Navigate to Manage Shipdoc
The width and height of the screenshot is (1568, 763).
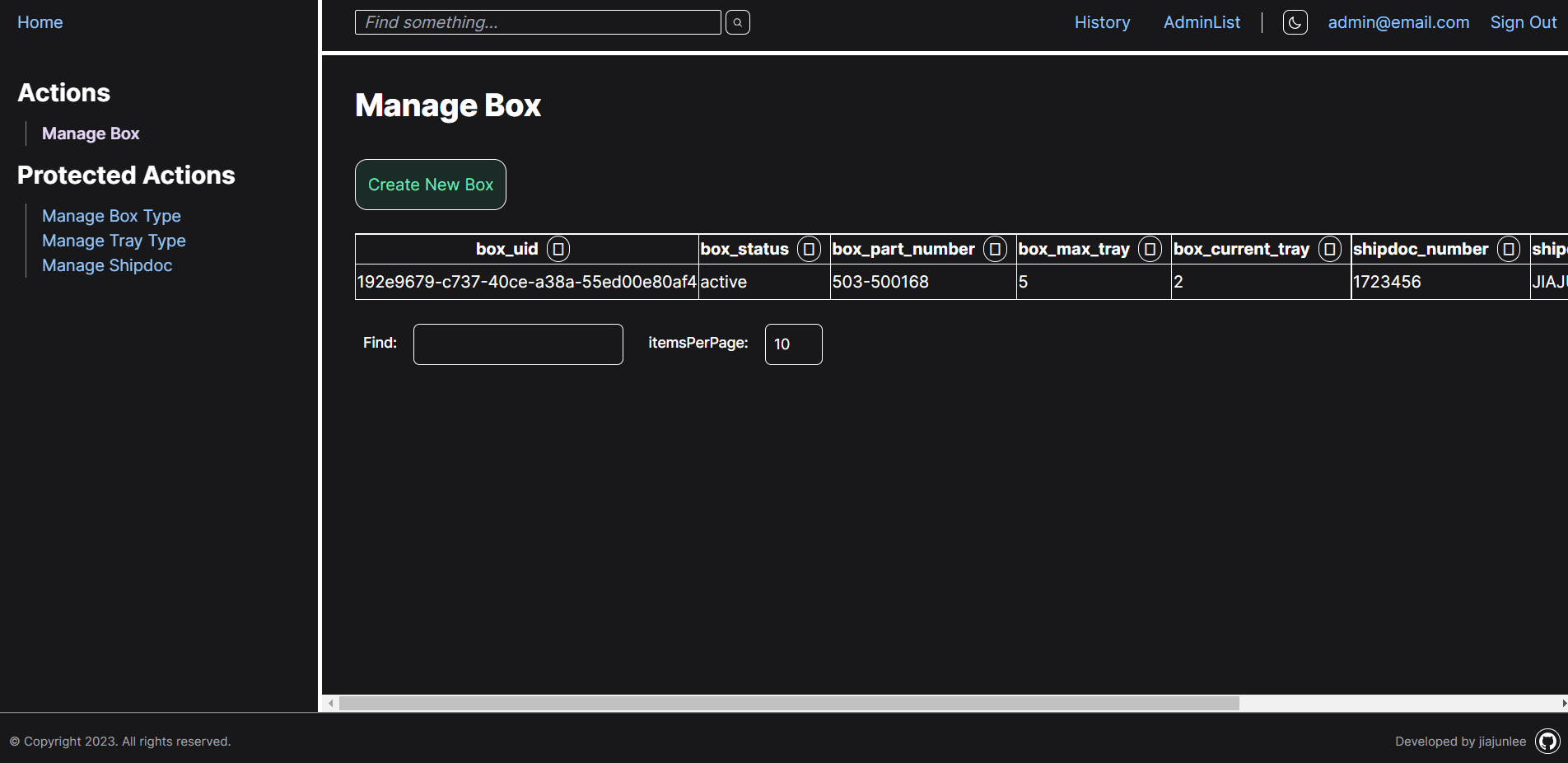[106, 264]
